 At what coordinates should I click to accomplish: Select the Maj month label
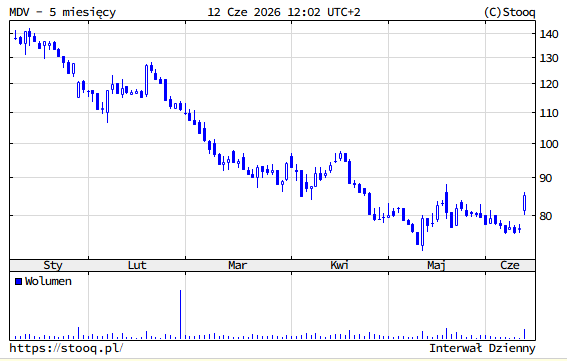tap(436, 266)
